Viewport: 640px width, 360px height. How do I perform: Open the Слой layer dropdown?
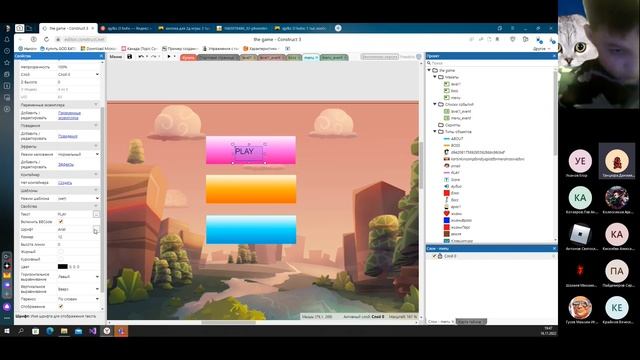pos(78,74)
